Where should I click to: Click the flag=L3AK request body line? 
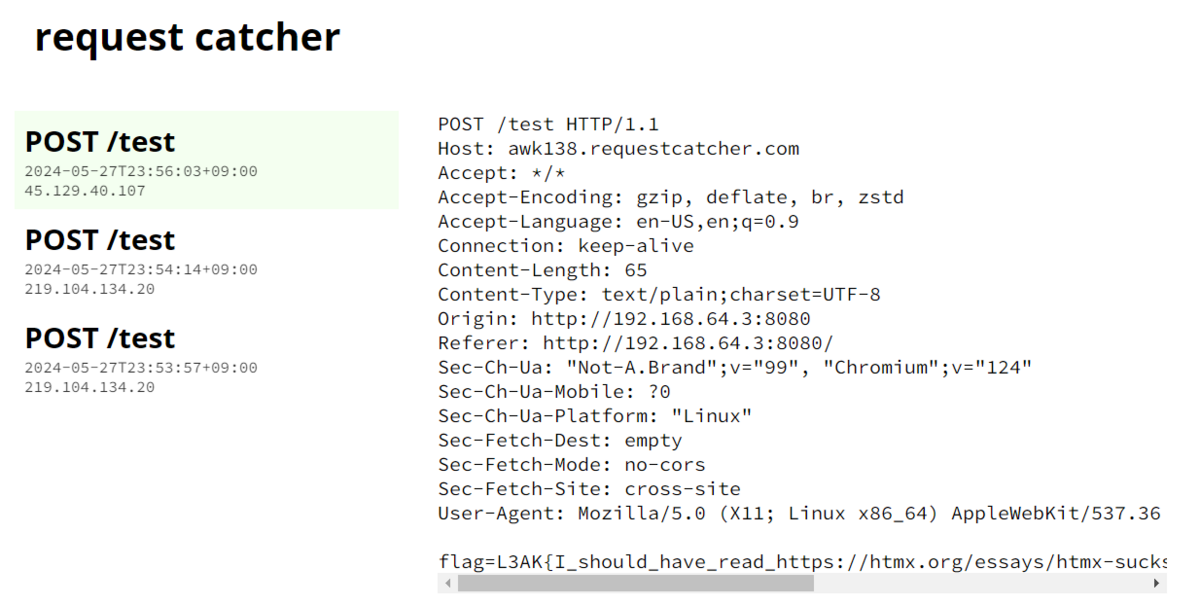(x=802, y=562)
